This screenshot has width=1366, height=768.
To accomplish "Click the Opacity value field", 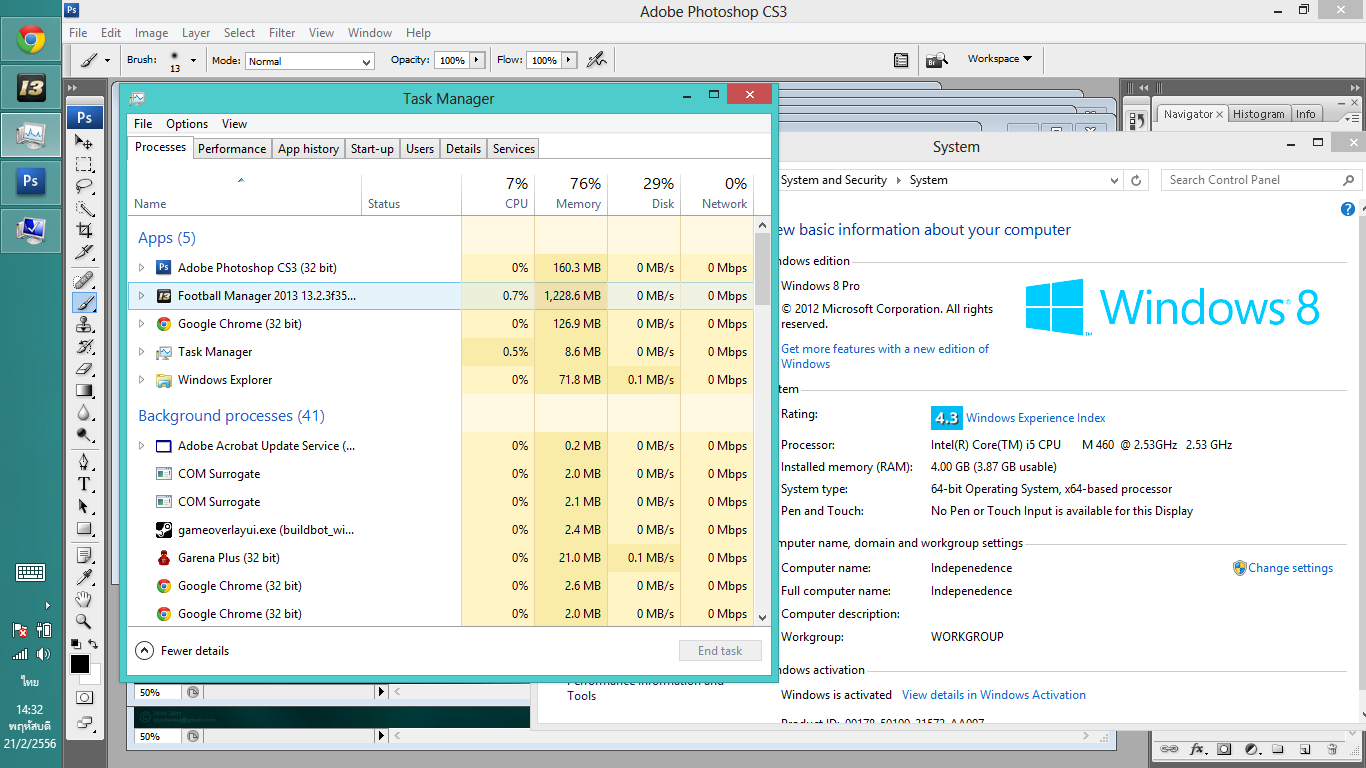I will (452, 60).
